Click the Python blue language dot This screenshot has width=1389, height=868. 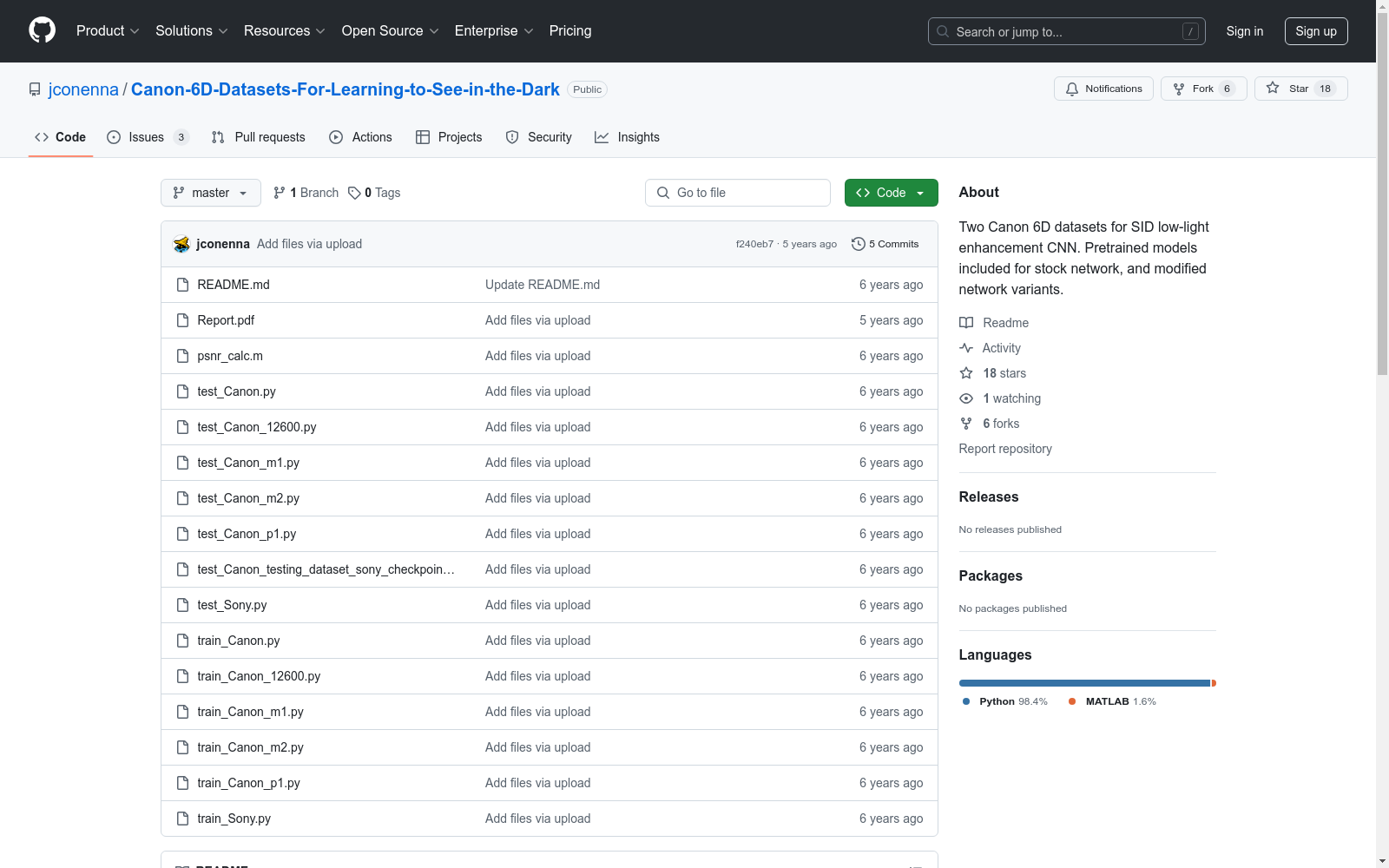[x=966, y=701]
